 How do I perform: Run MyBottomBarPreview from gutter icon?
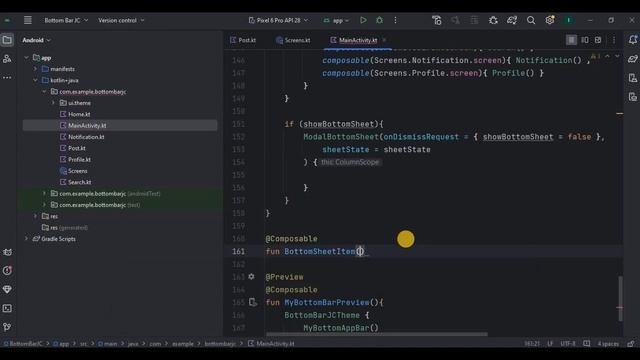(253, 302)
